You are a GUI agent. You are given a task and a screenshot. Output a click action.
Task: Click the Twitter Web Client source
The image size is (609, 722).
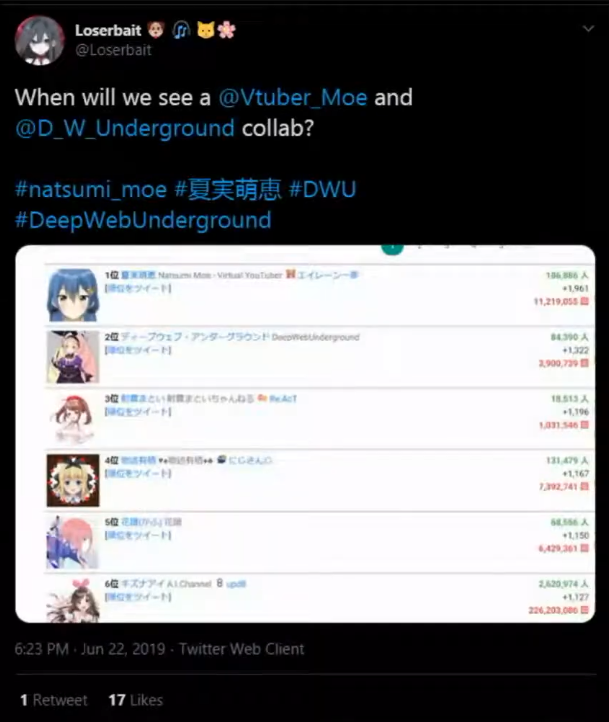[x=242, y=649]
